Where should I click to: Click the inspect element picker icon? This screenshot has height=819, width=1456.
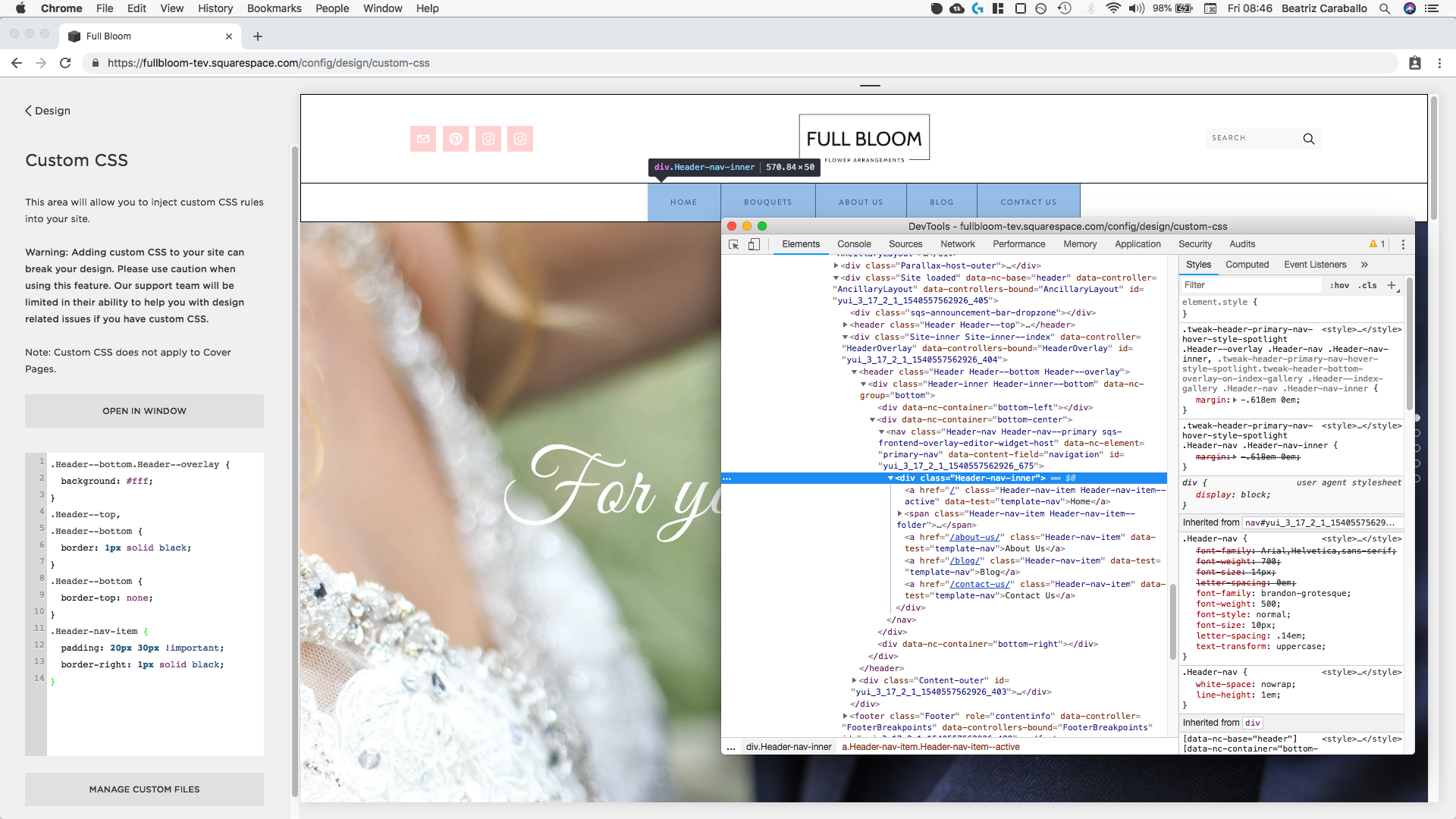[x=733, y=244]
